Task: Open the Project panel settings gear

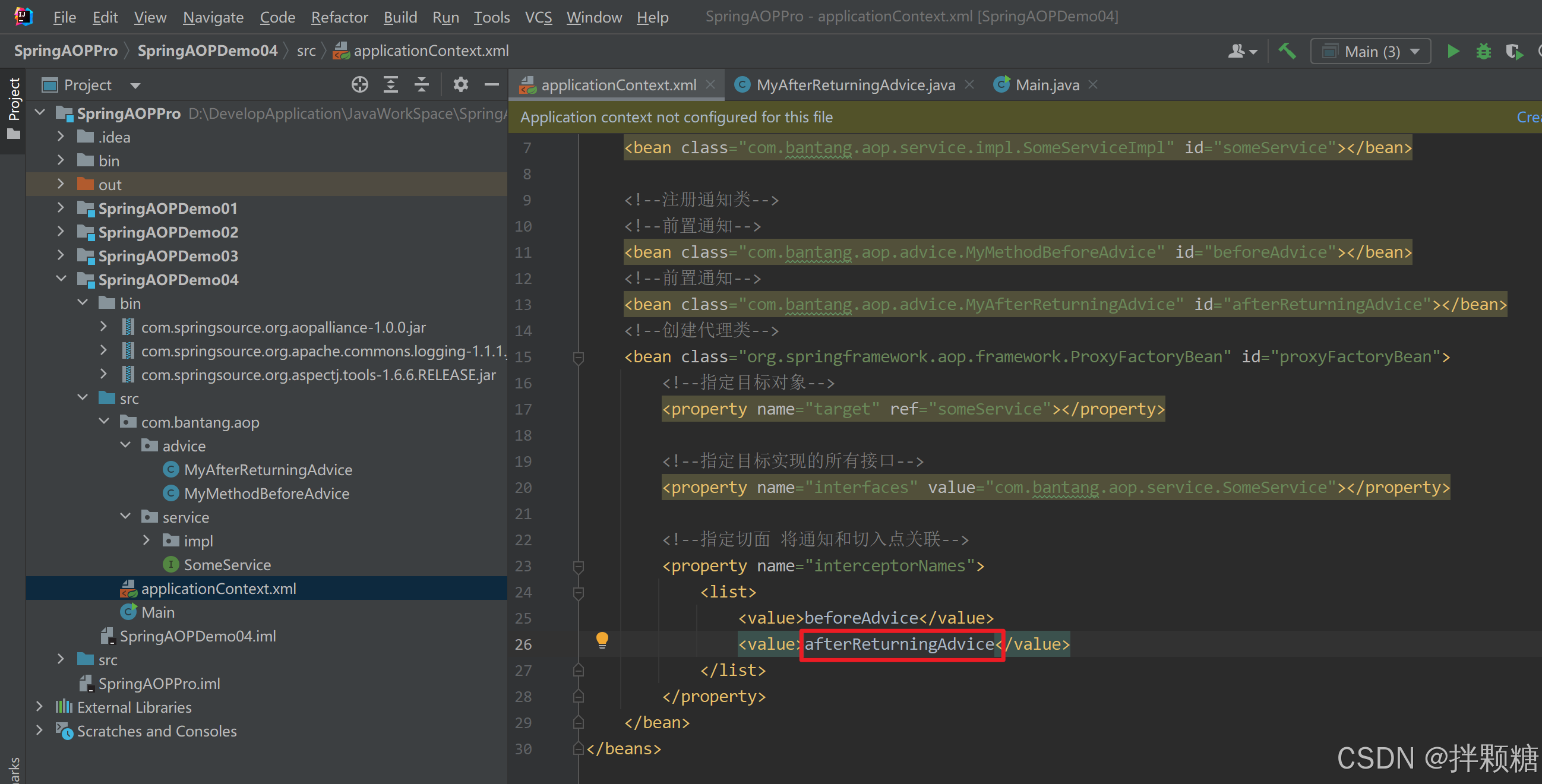Action: click(x=460, y=84)
